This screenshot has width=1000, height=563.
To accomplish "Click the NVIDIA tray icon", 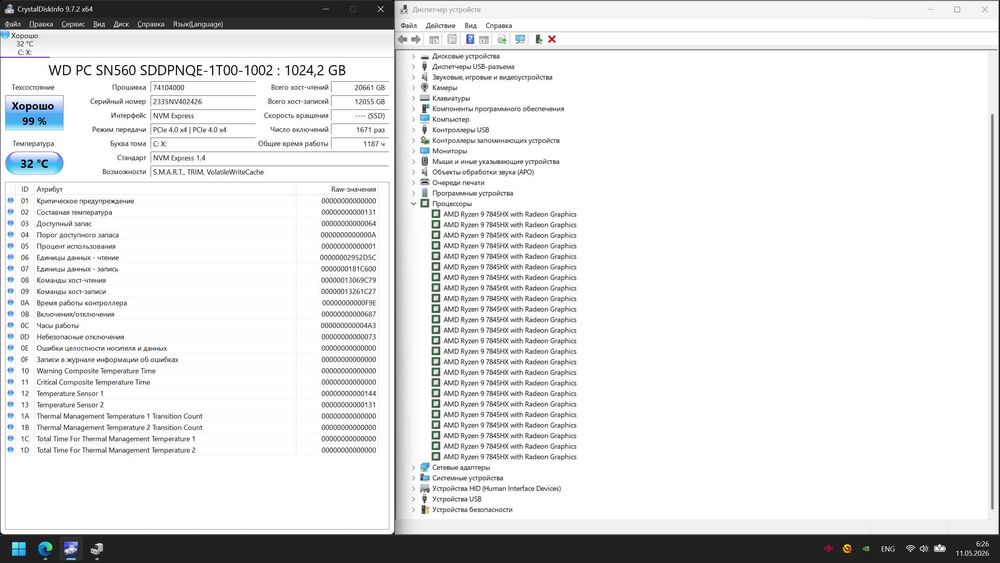I will pos(866,549).
